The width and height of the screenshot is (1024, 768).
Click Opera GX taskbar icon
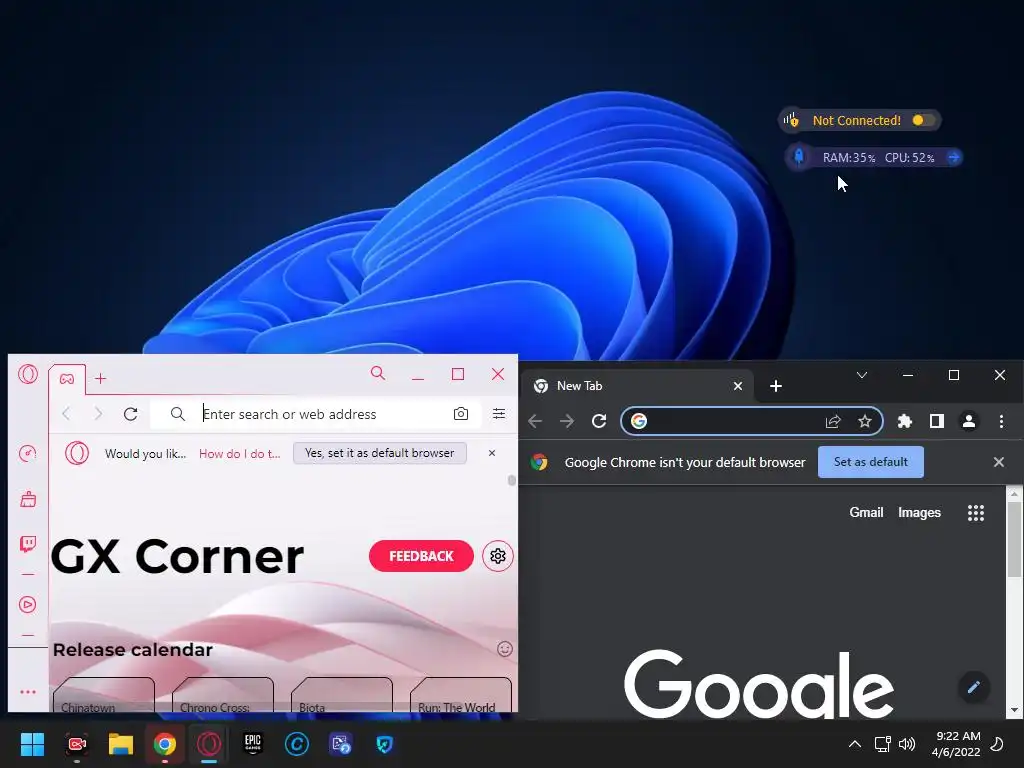tap(209, 744)
